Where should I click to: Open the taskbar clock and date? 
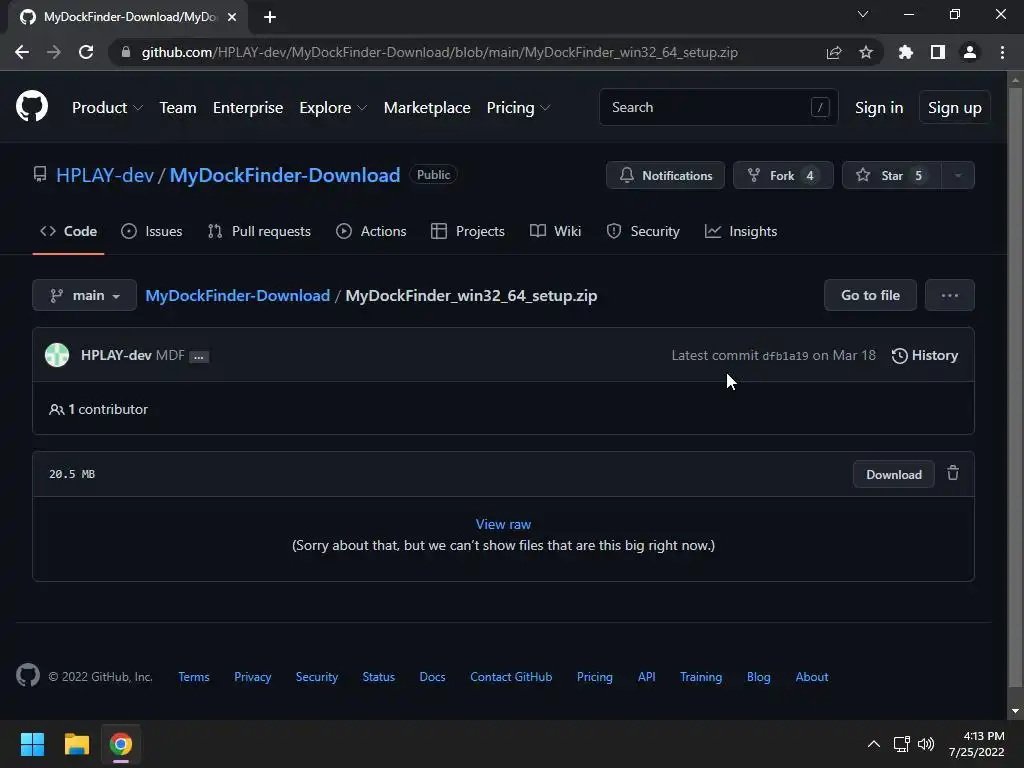[976, 744]
